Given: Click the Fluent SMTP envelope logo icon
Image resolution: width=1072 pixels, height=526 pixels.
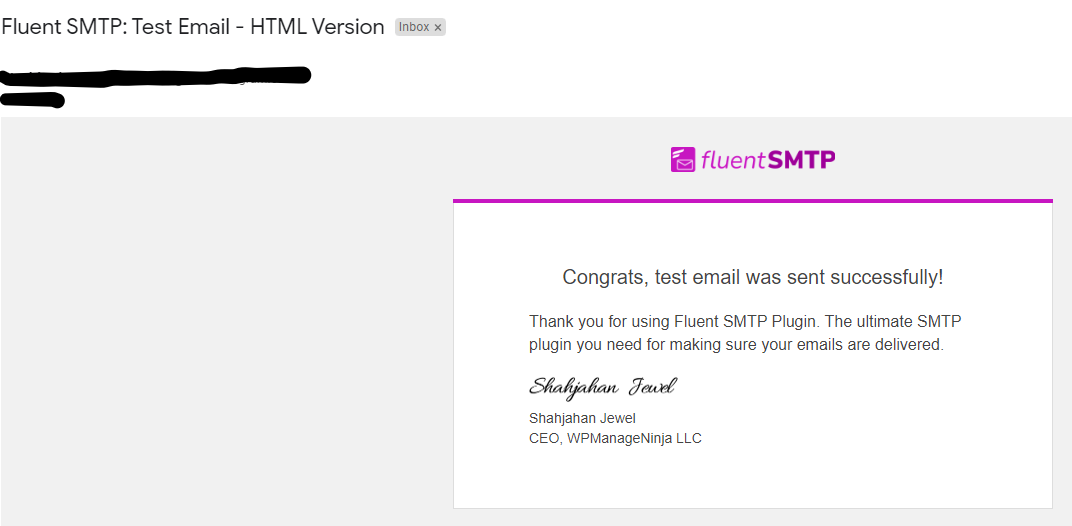Looking at the screenshot, I should tap(682, 160).
